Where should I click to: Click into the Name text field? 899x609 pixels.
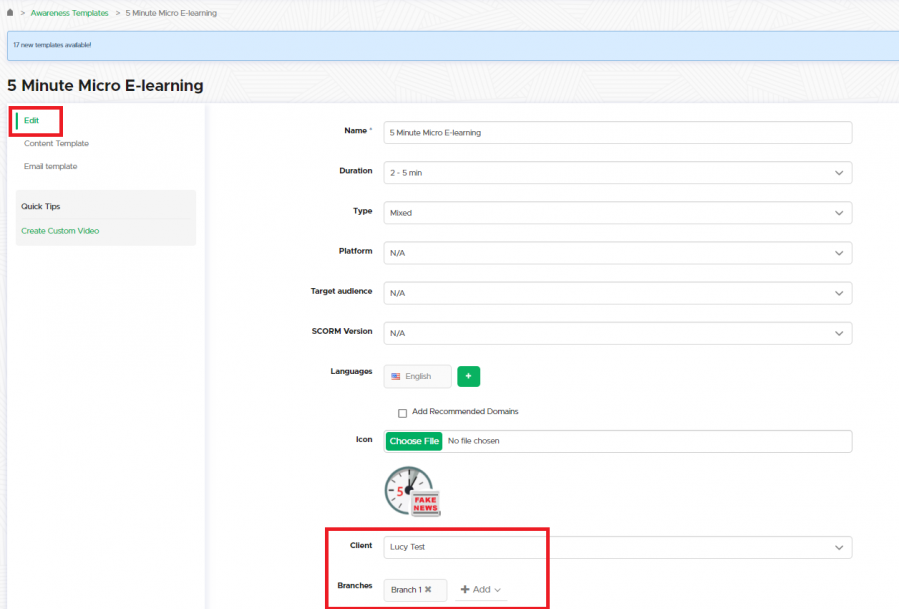coord(617,132)
